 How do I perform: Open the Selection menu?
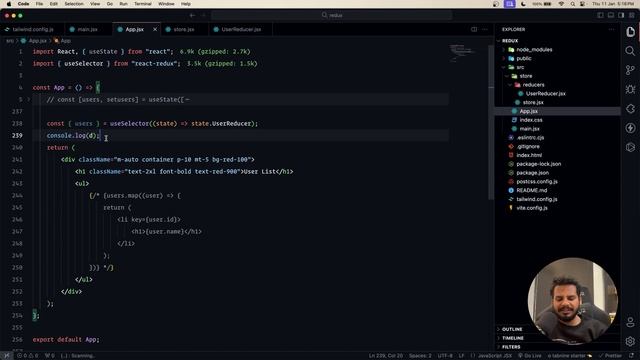(74, 4)
